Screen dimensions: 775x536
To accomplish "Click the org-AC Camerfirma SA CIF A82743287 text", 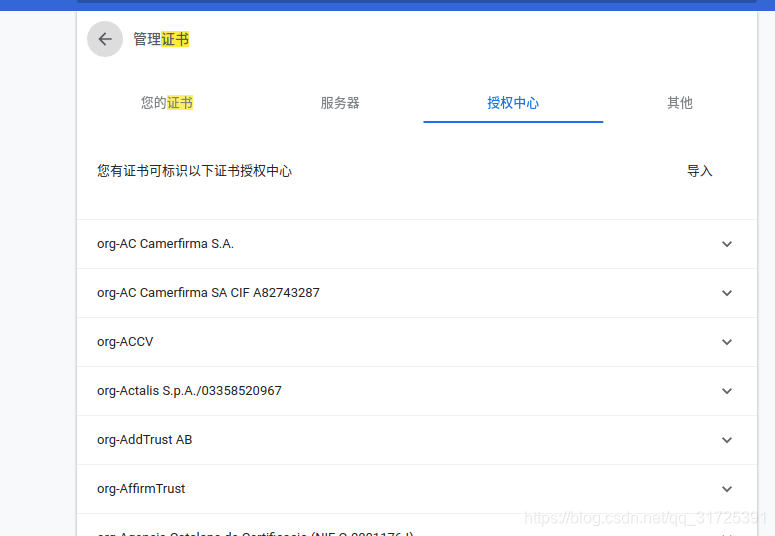I will 208,293.
